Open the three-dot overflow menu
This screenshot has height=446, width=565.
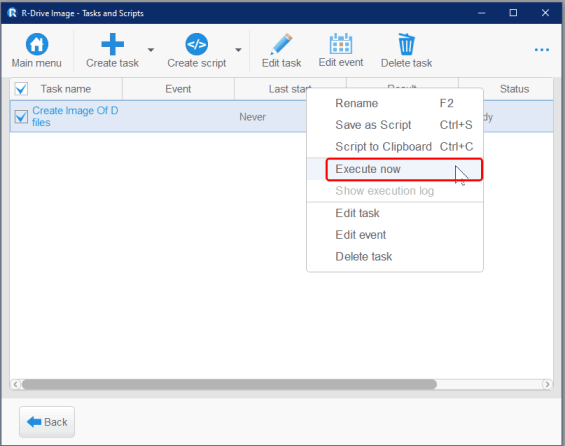(x=542, y=50)
